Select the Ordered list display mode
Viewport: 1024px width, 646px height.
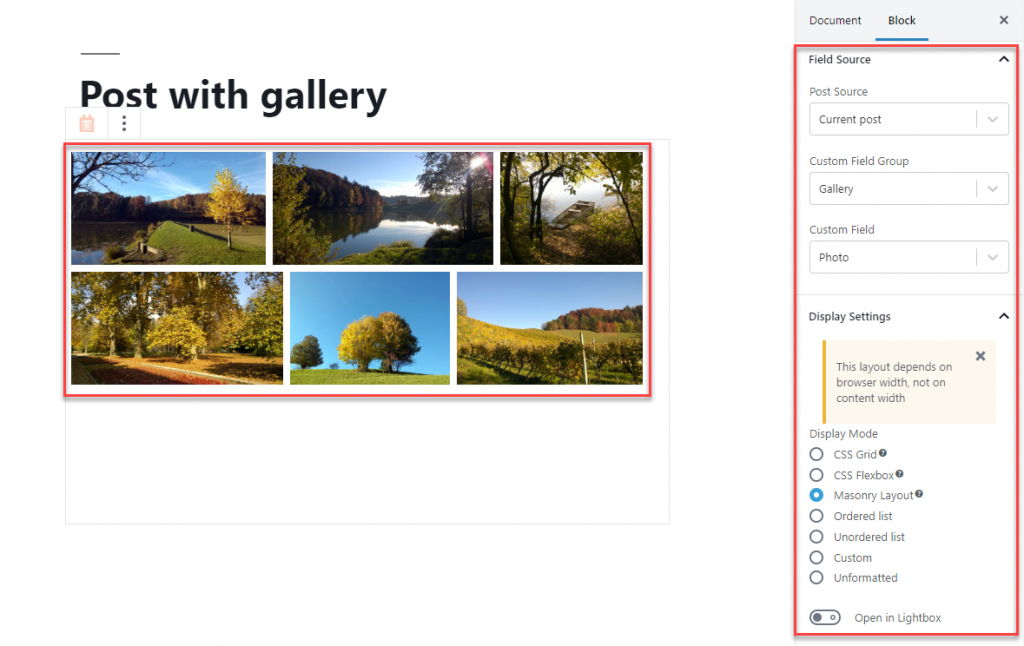[x=815, y=516]
